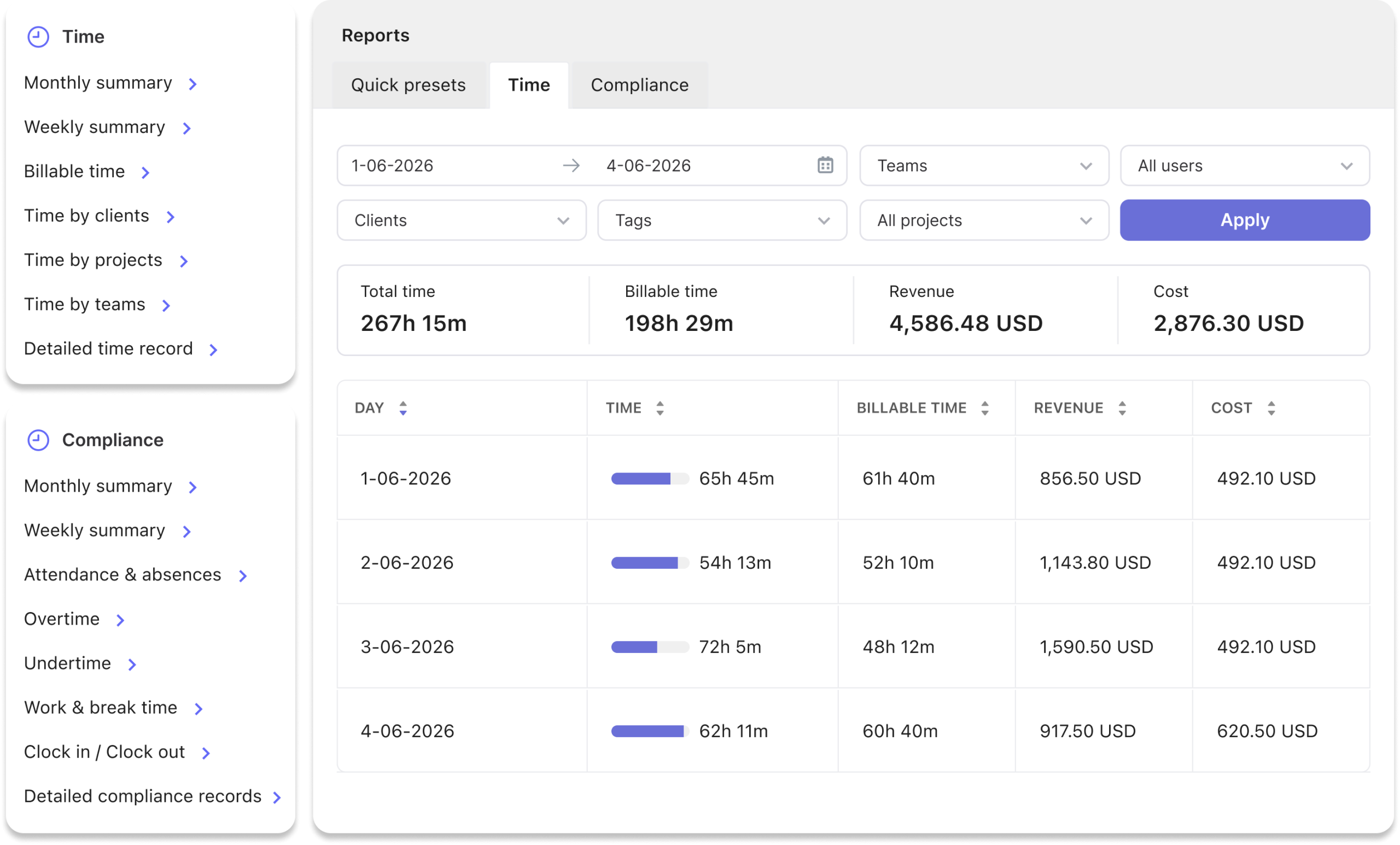Sort by the COST column arrows
The height and width of the screenshot is (845, 1400).
tap(1271, 408)
